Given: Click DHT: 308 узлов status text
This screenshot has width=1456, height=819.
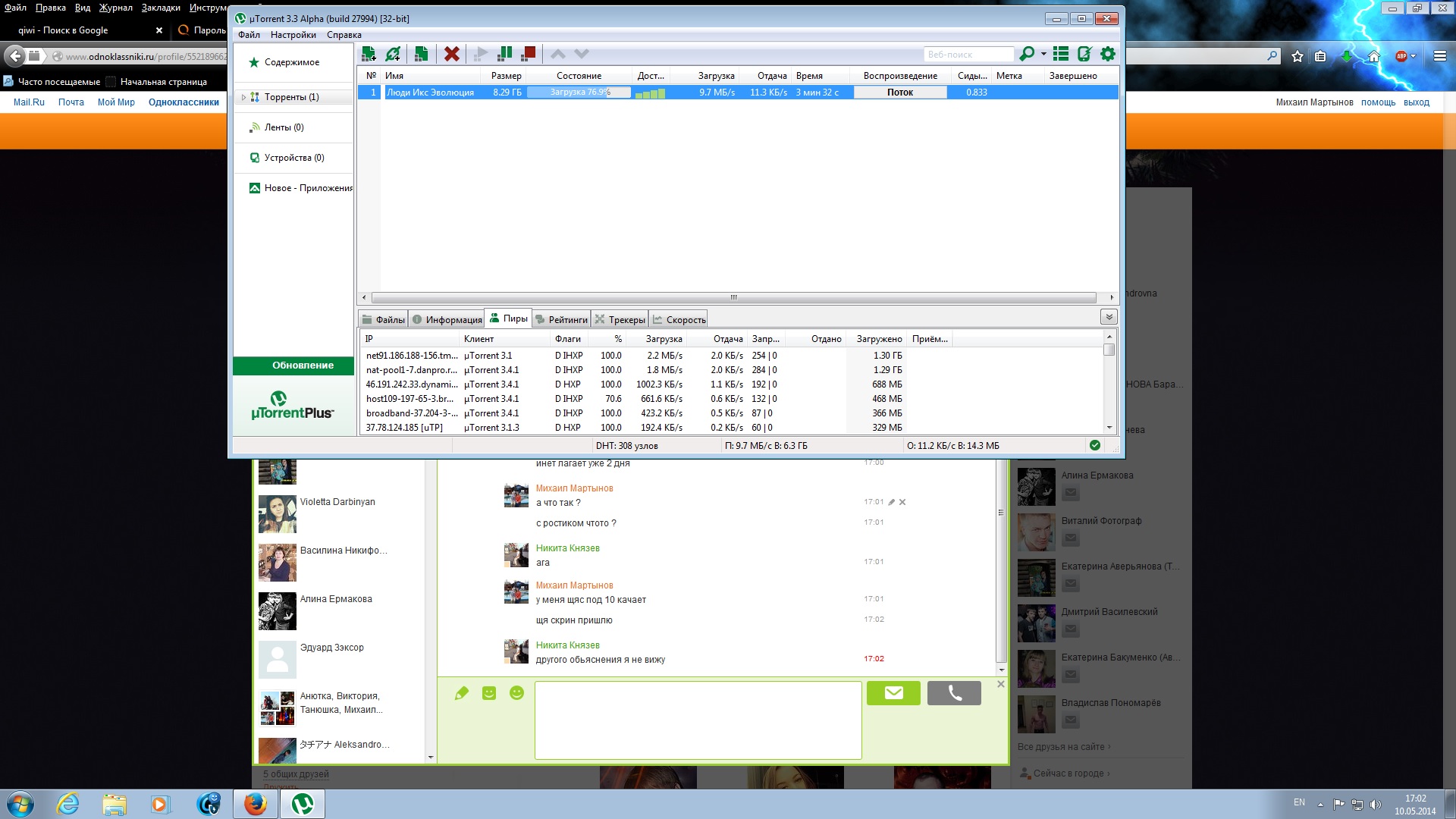Looking at the screenshot, I should pos(626,446).
